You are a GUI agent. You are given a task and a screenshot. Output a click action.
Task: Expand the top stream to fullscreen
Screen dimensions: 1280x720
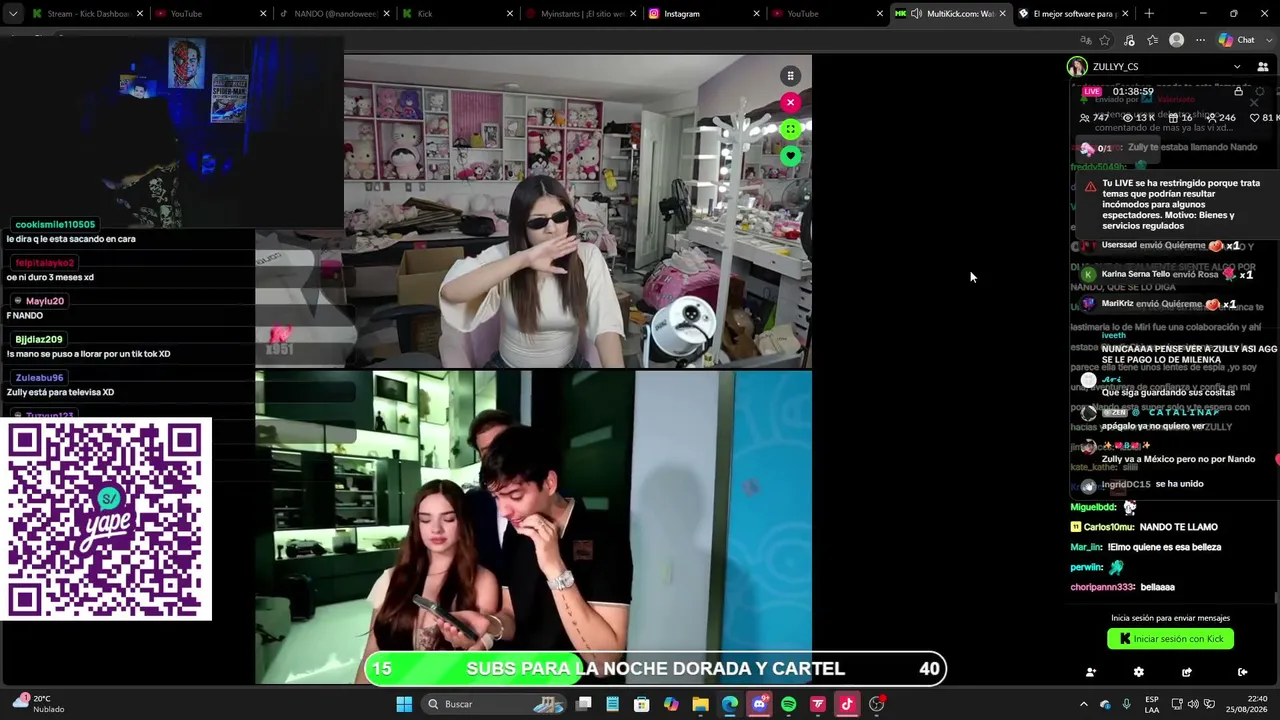(x=790, y=129)
